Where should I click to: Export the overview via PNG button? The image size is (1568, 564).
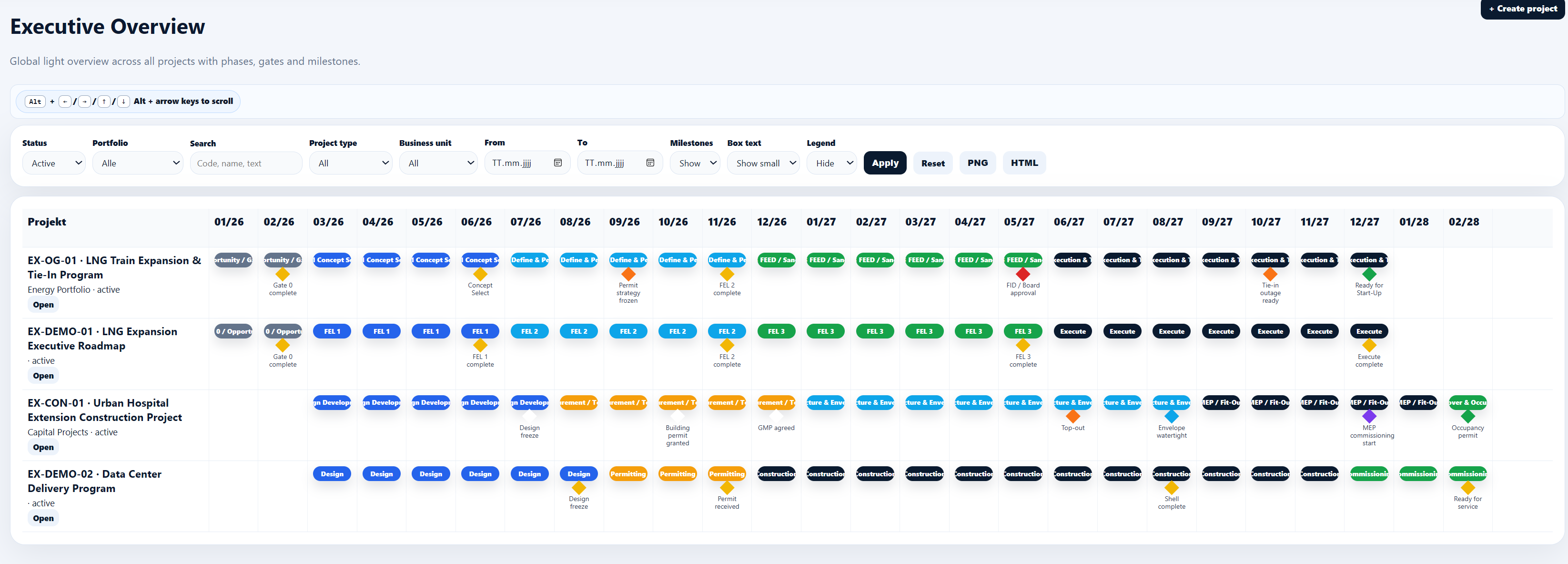tap(977, 163)
